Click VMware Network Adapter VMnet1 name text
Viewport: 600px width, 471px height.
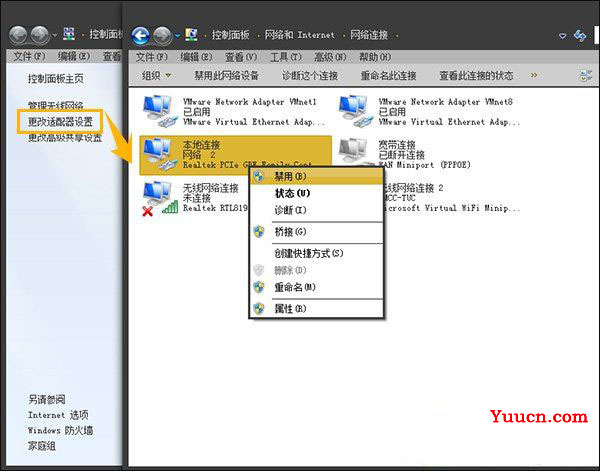[x=249, y=102]
